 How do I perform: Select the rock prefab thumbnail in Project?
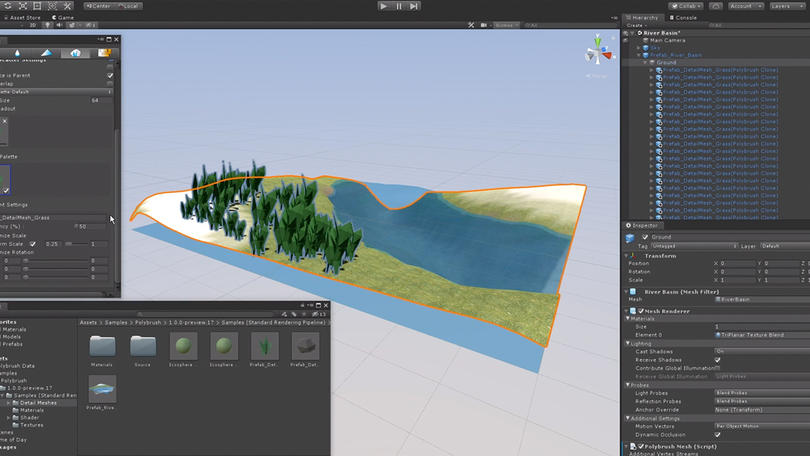point(305,346)
